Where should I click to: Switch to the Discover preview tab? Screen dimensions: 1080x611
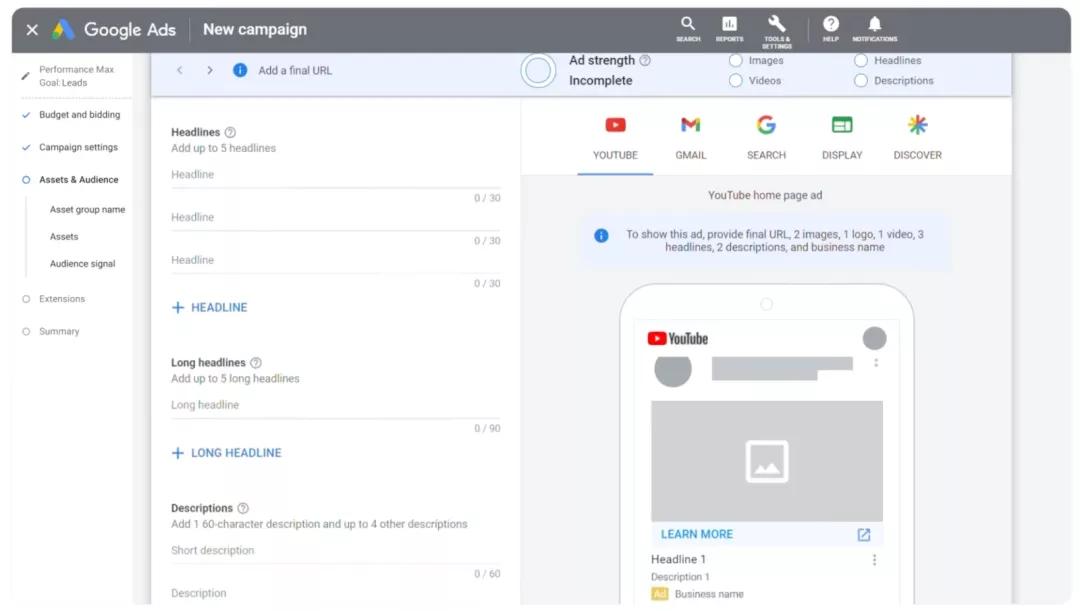click(917, 137)
